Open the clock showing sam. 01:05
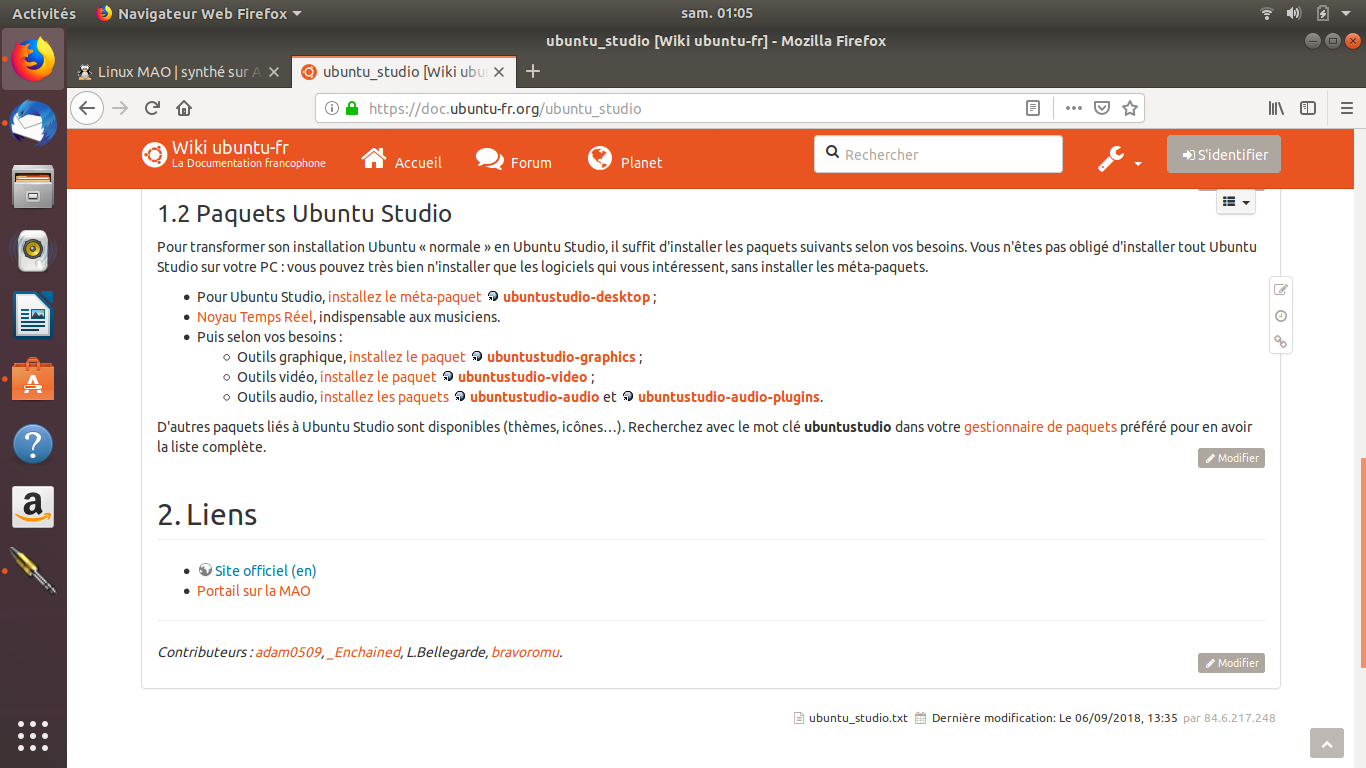The width and height of the screenshot is (1366, 768). coord(716,13)
